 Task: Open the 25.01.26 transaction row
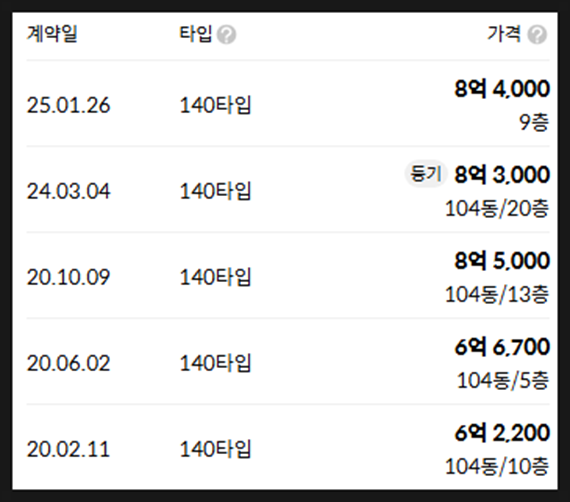(288, 104)
